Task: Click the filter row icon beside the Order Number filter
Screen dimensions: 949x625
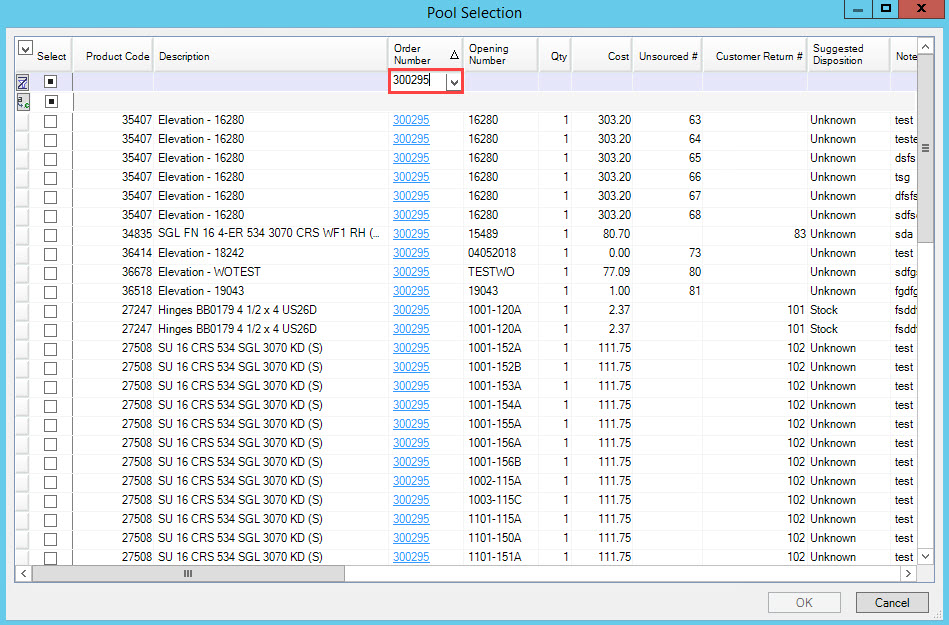Action: point(22,82)
